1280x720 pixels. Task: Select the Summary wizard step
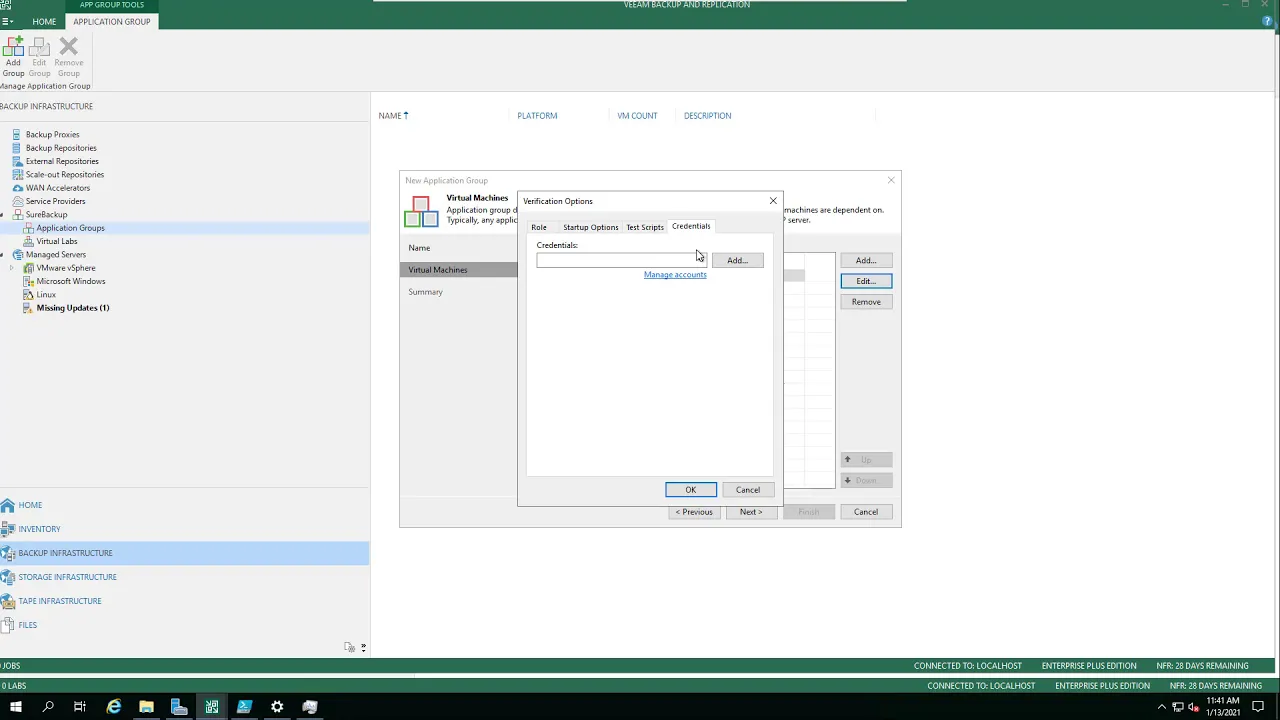coord(425,292)
